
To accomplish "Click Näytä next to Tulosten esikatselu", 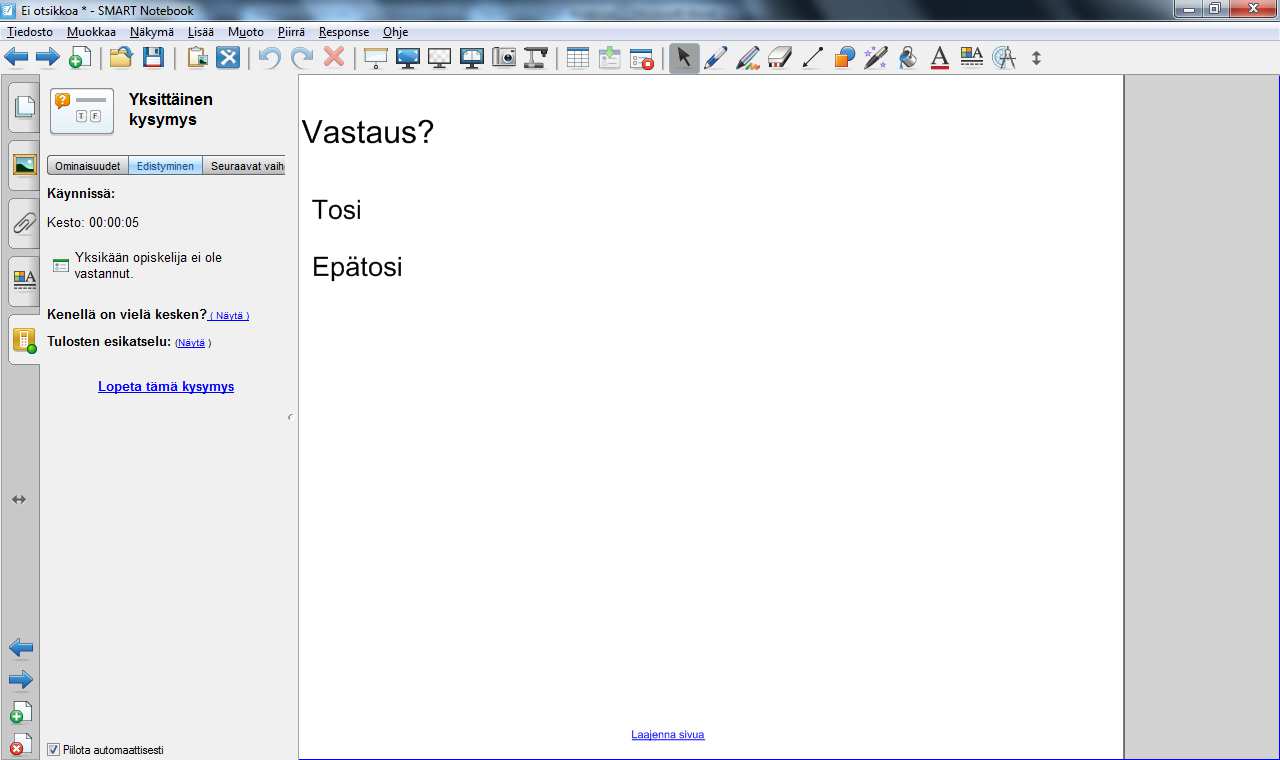I will [x=193, y=343].
